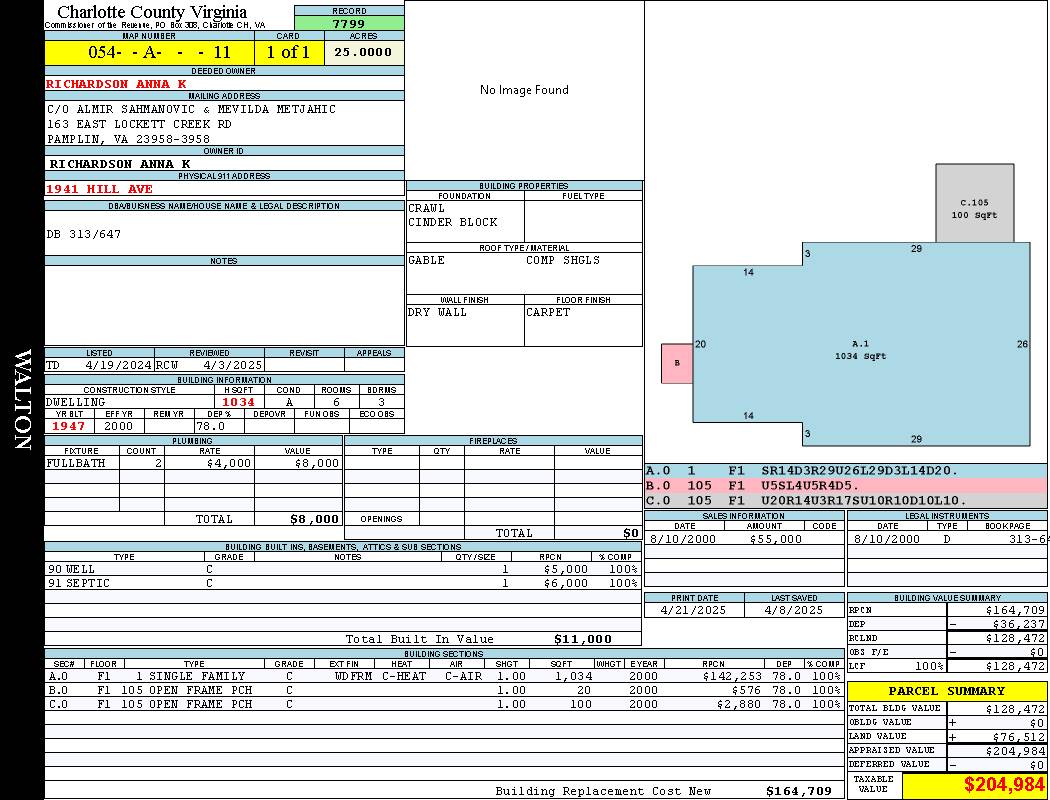This screenshot has height=800, width=1050.
Task: Click the yellow PARCEL SUMMARY header
Action: (x=946, y=691)
